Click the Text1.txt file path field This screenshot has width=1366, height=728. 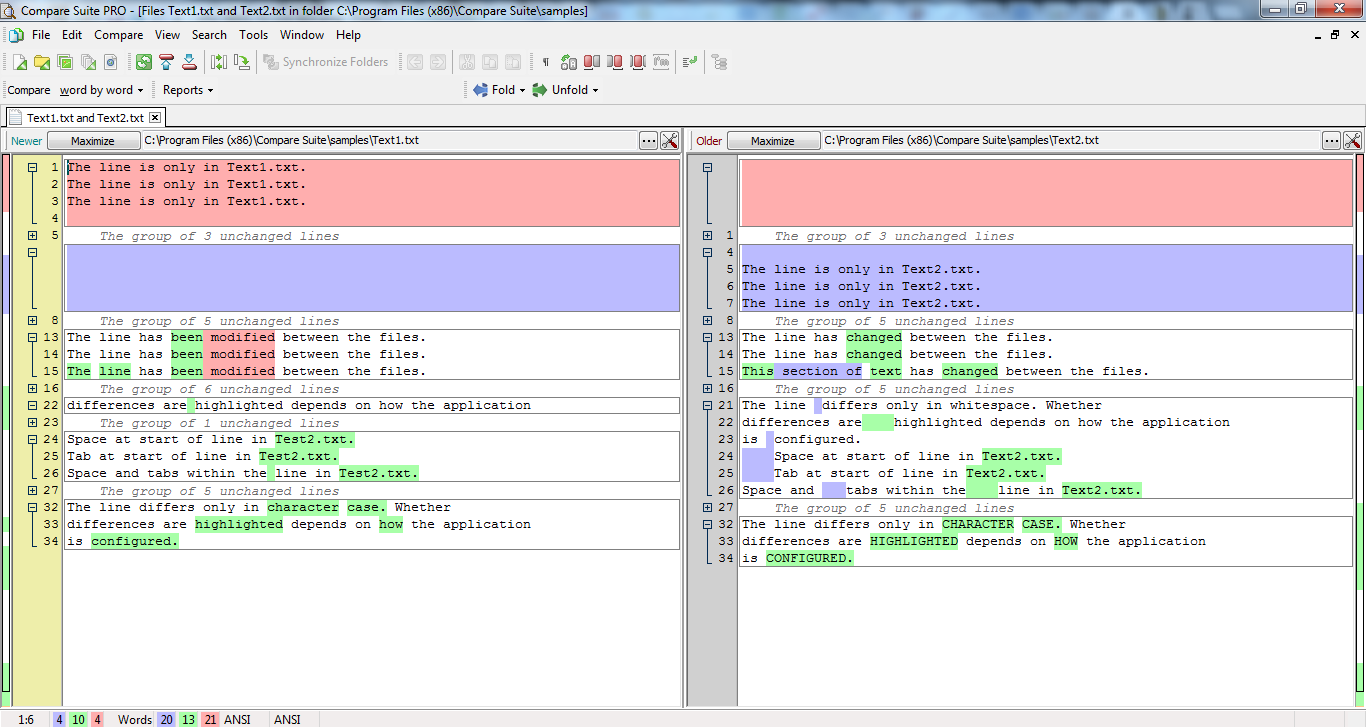pos(389,141)
